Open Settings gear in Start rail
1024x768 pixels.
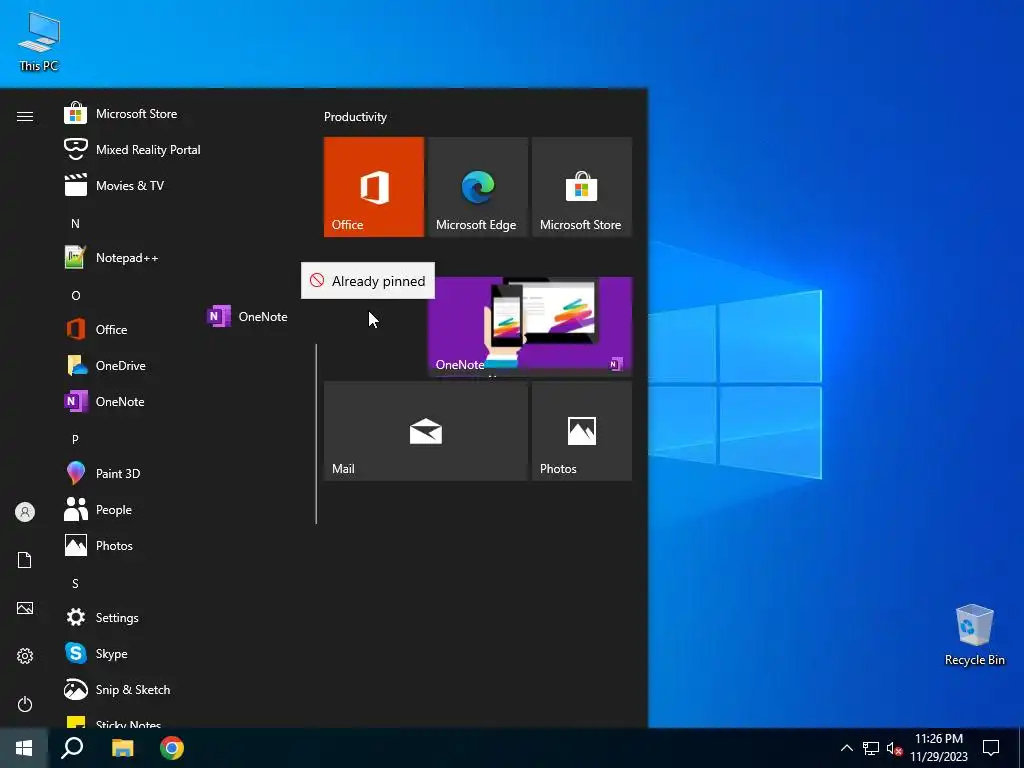(x=25, y=656)
